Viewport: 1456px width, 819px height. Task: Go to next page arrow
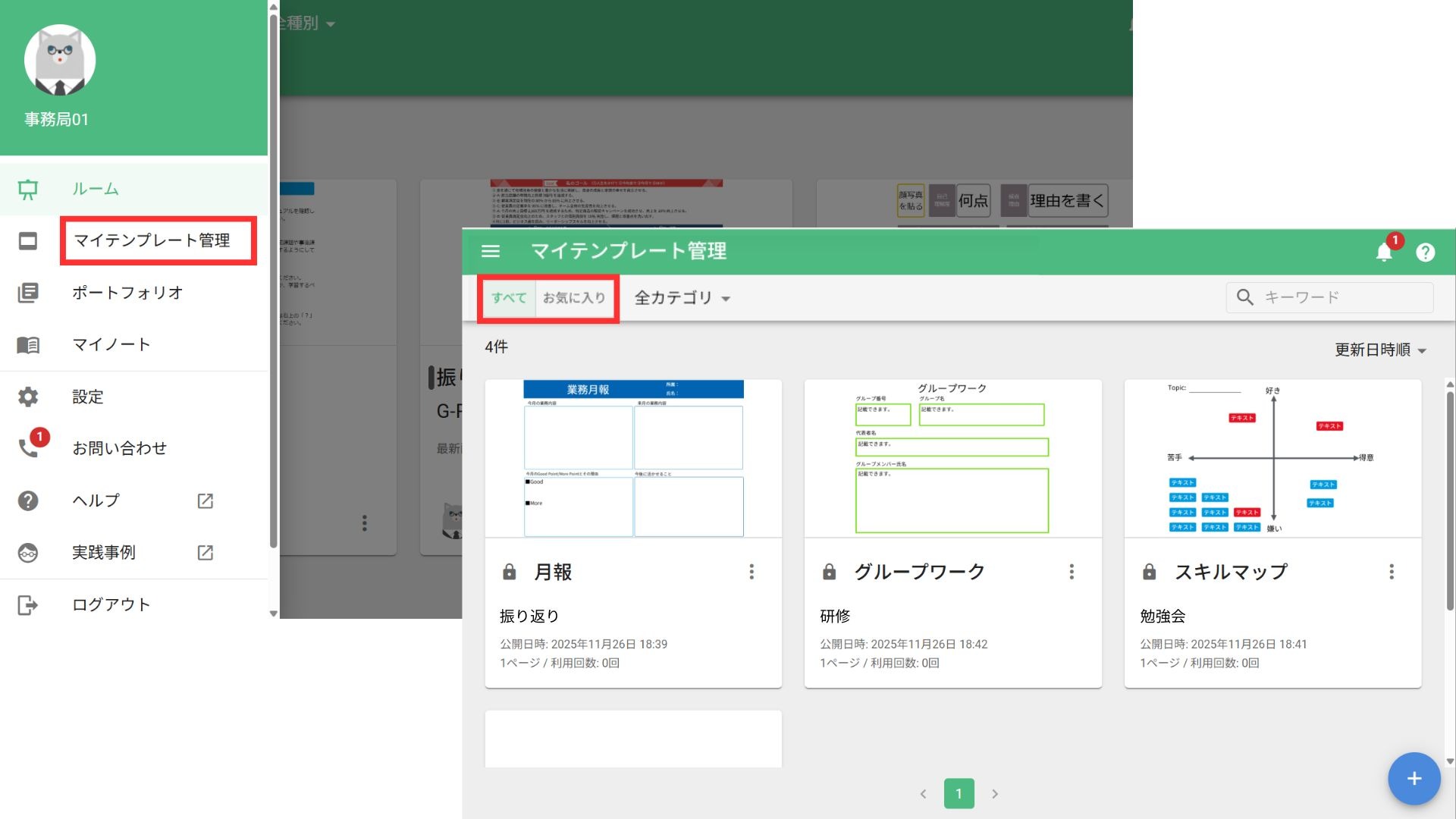(x=995, y=794)
